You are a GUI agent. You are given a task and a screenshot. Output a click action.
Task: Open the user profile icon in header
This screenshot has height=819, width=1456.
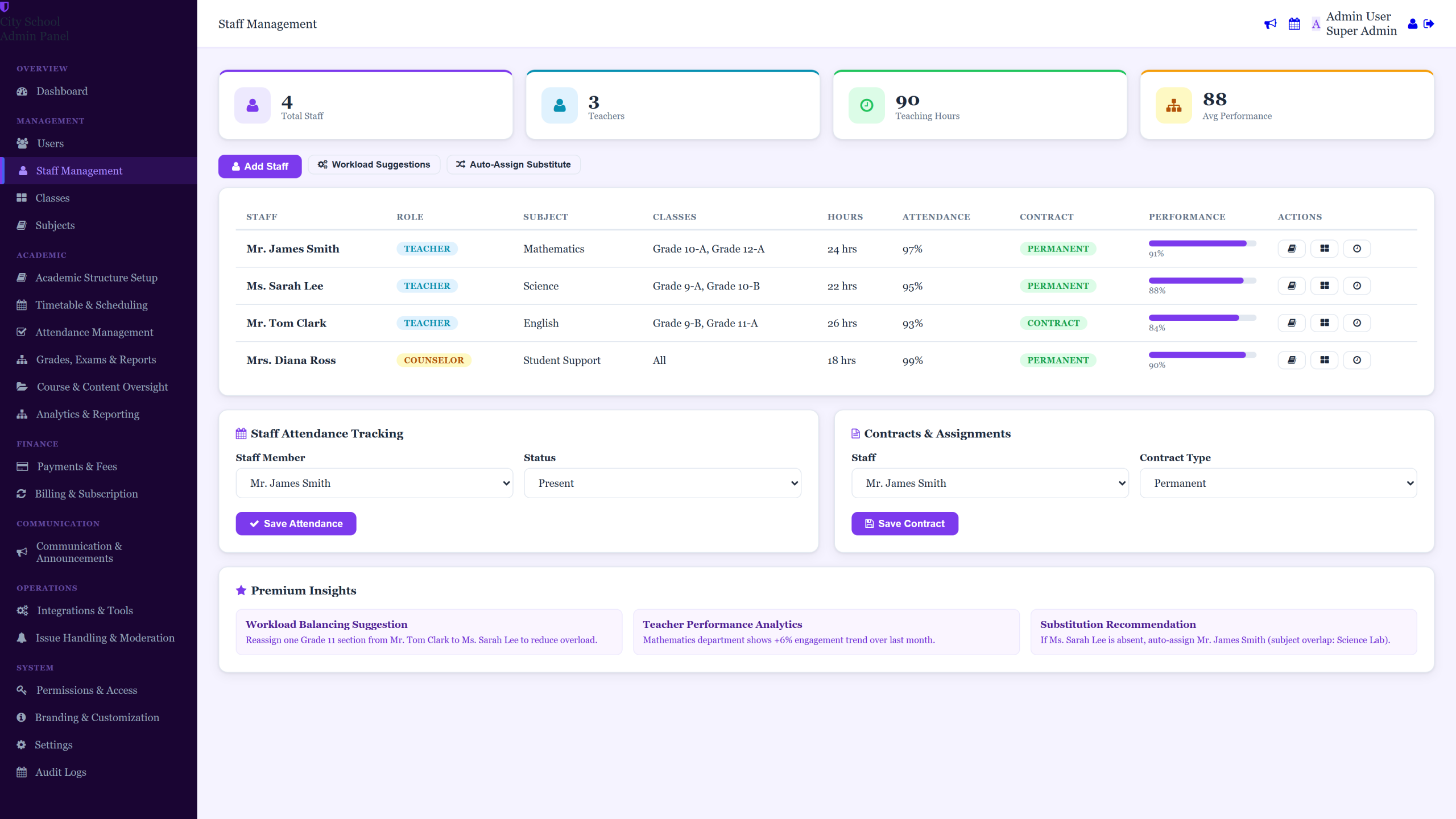click(1412, 24)
